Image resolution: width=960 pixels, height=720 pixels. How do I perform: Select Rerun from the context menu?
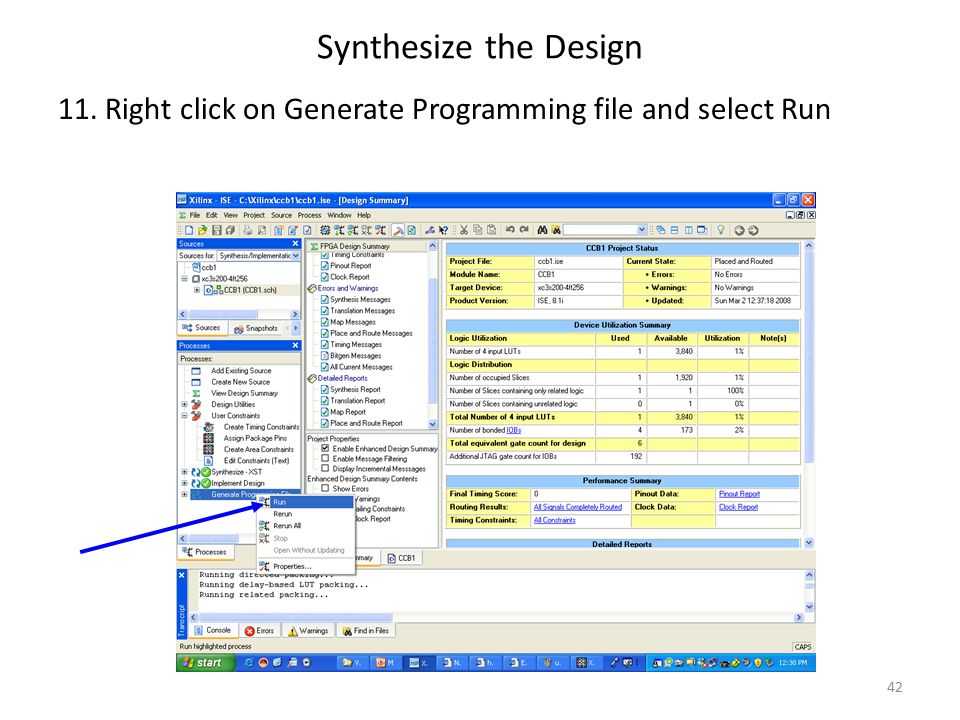pos(305,514)
